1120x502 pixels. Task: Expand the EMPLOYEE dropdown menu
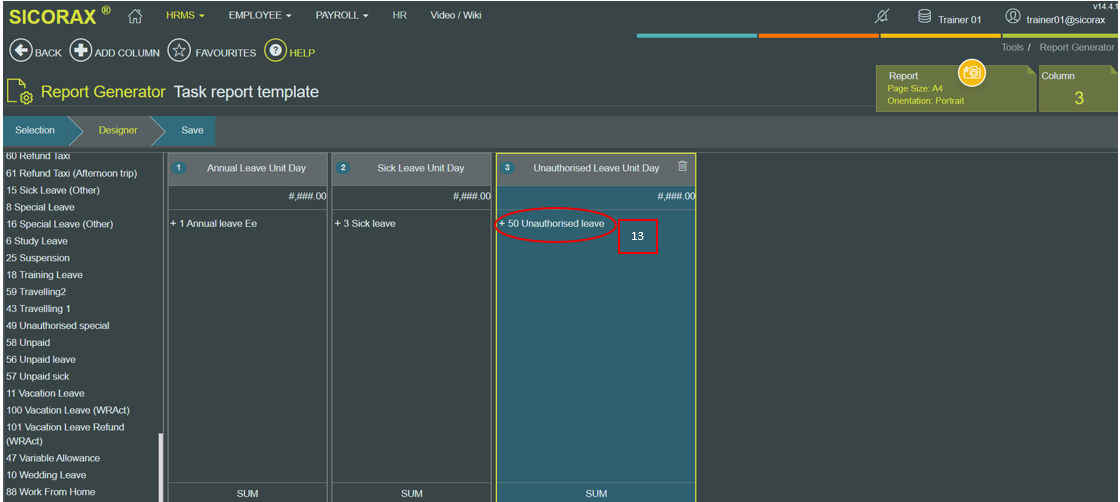click(259, 15)
